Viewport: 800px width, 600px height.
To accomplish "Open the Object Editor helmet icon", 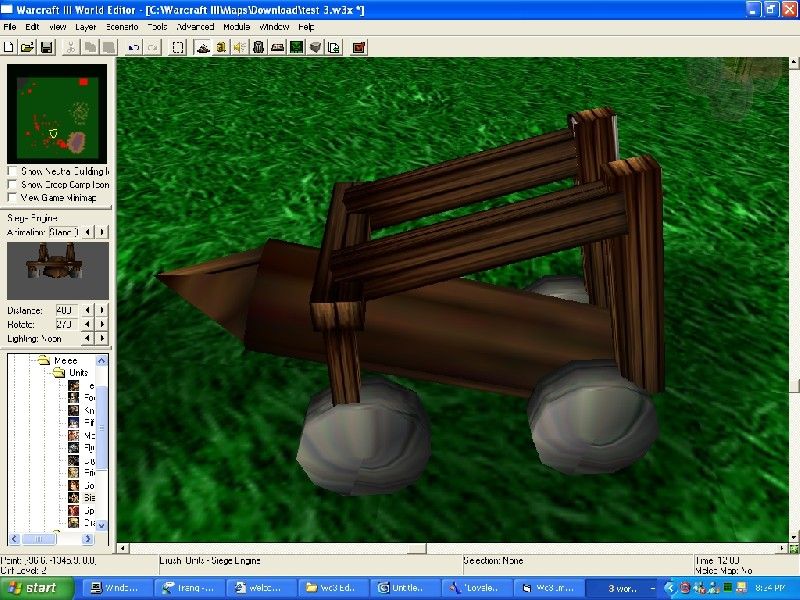I will tap(259, 47).
